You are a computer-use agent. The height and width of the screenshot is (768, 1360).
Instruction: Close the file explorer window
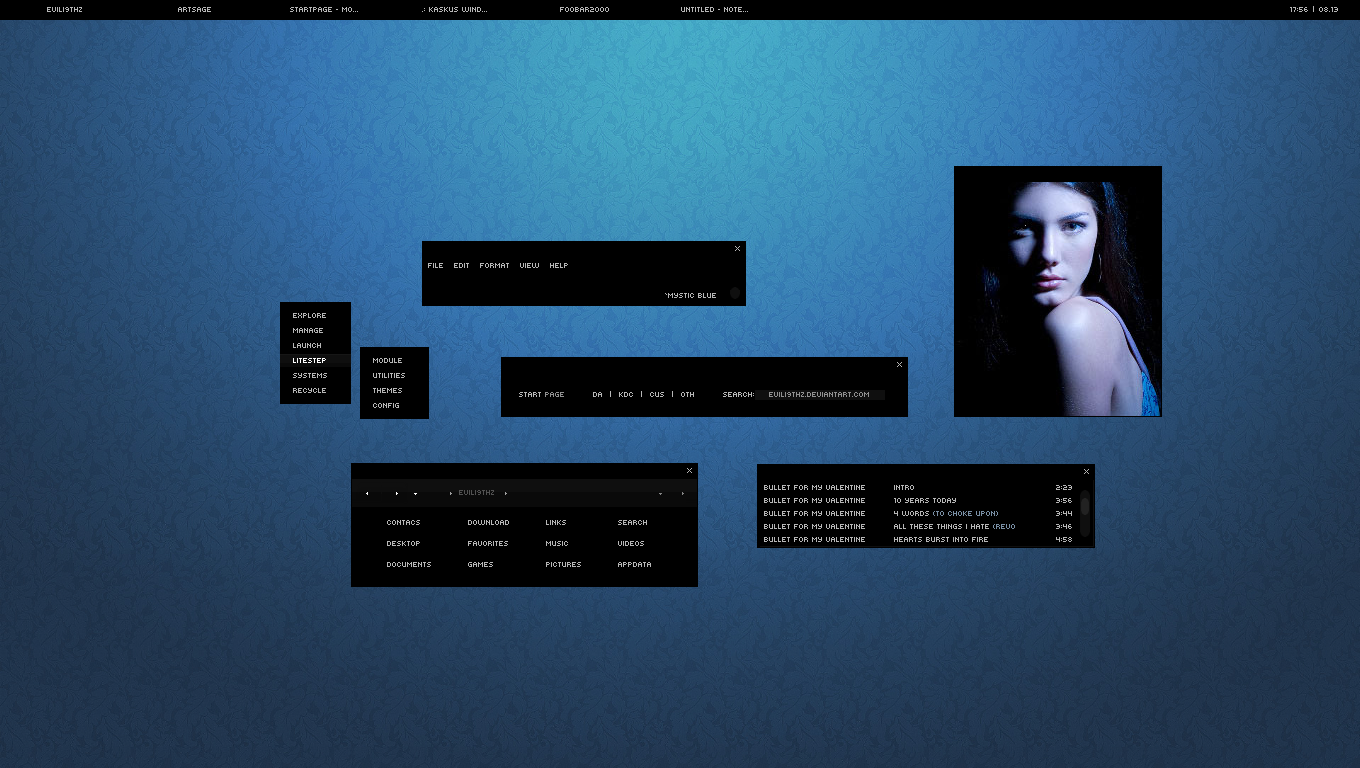[689, 470]
